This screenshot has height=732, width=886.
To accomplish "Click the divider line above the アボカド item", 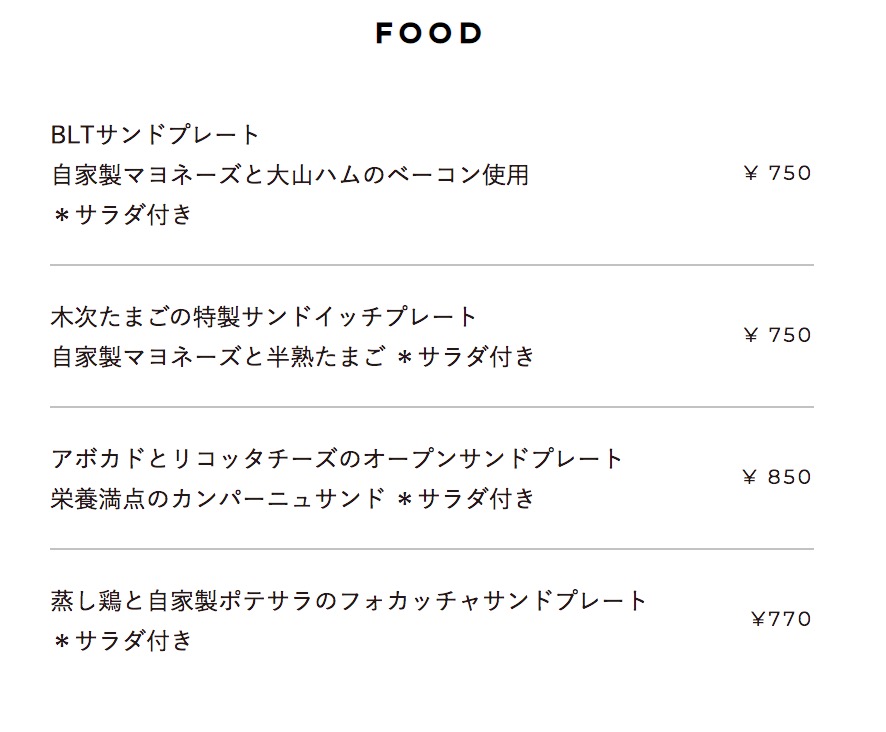I will [432, 407].
